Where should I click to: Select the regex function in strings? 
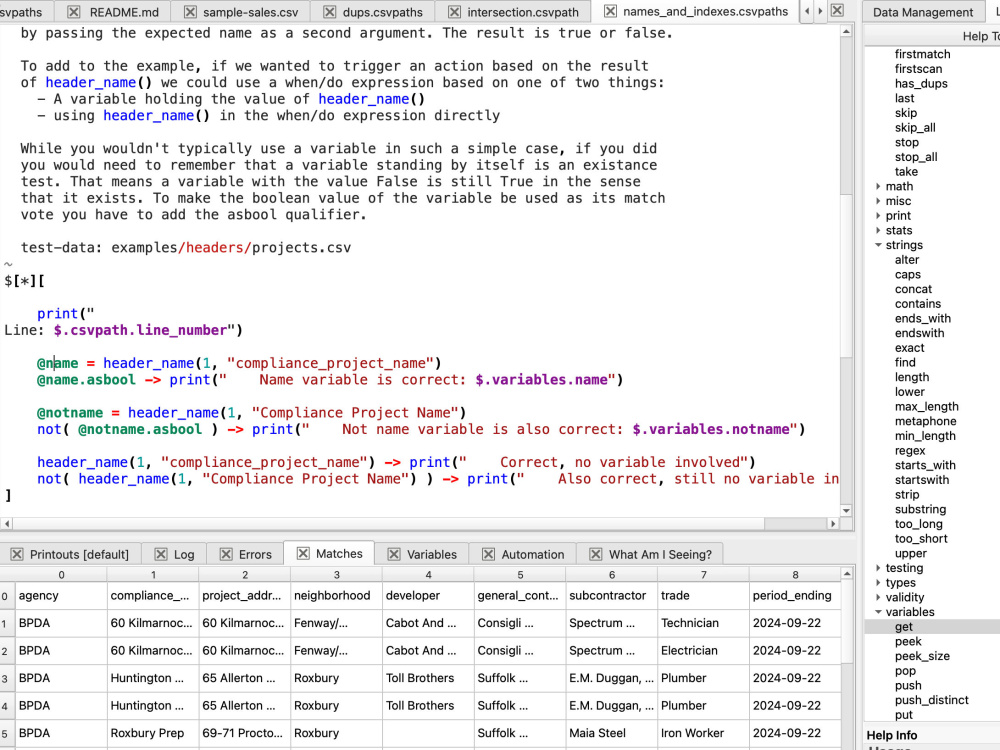[909, 451]
